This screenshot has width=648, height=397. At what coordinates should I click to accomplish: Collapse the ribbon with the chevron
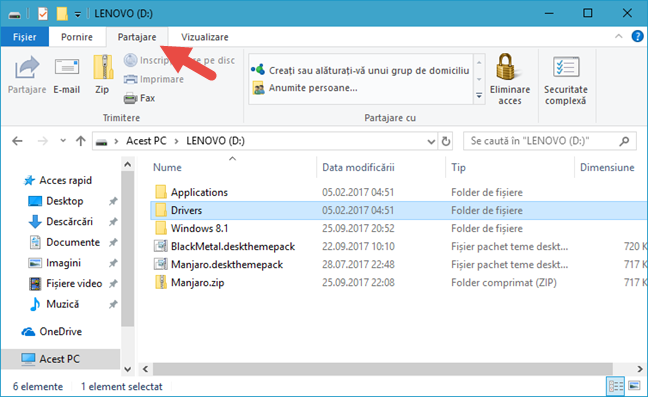click(x=618, y=36)
